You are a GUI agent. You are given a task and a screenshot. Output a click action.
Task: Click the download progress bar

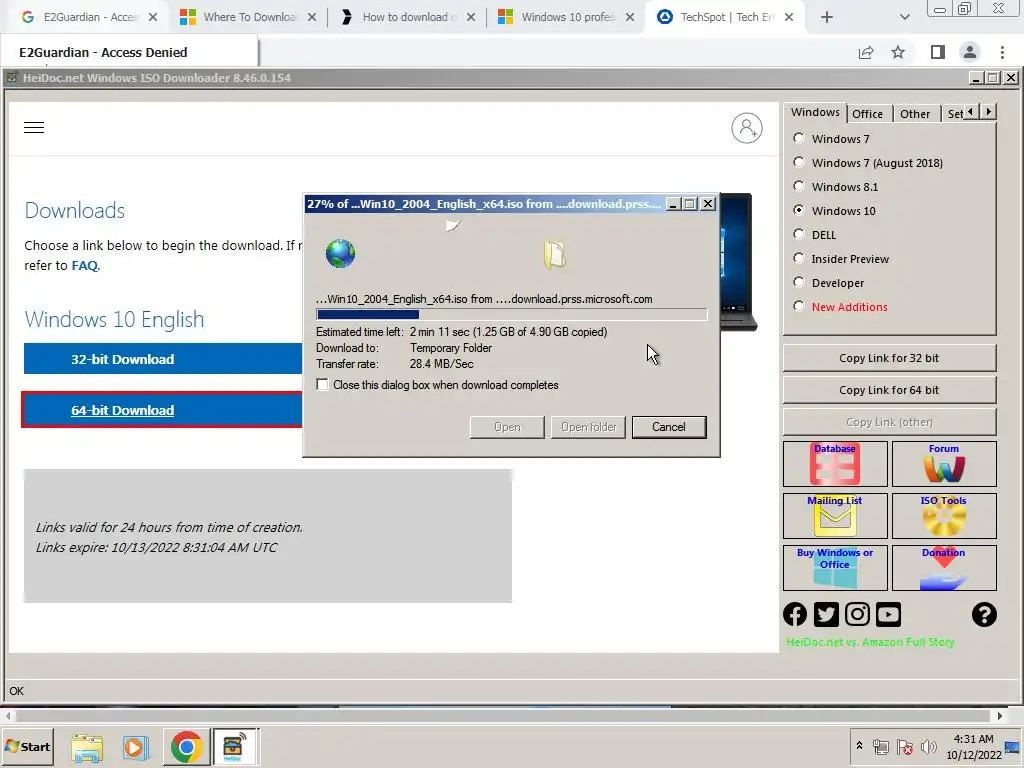tap(511, 314)
